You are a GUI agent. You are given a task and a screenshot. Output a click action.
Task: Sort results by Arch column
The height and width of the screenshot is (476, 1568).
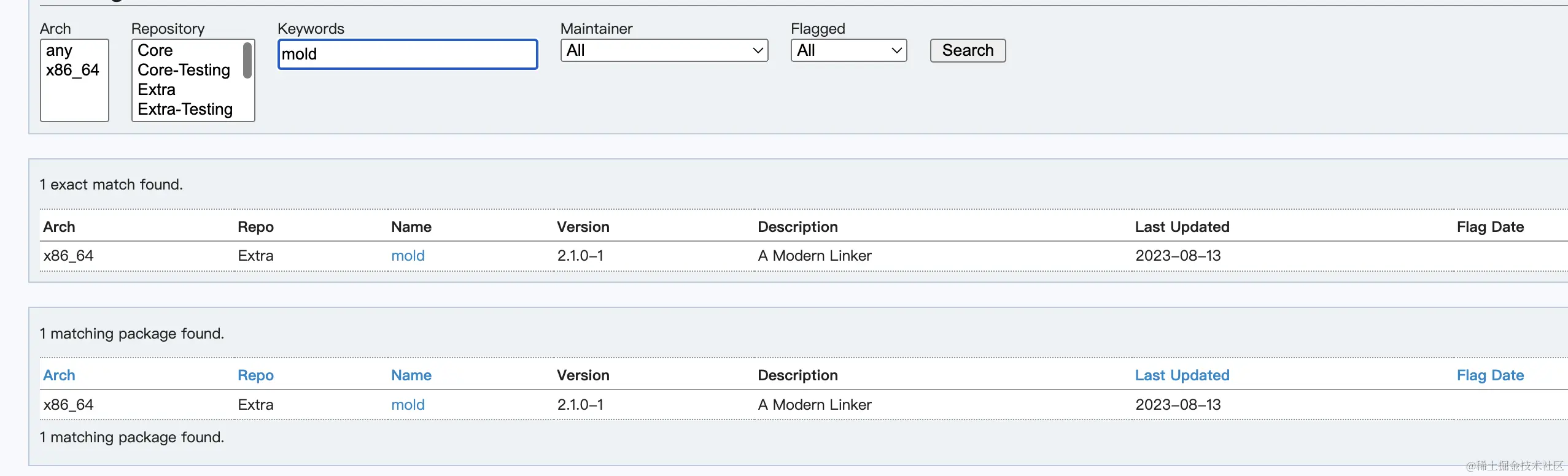click(59, 375)
